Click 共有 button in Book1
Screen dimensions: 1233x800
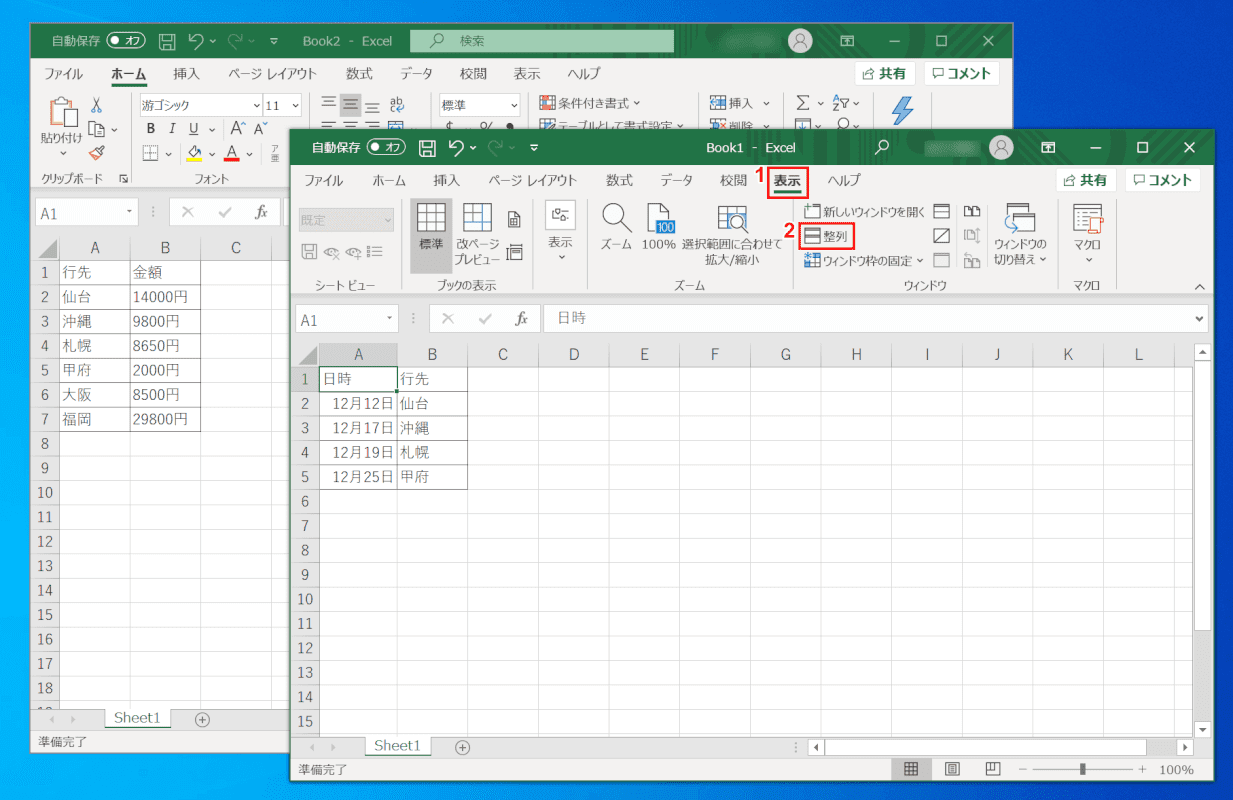coord(1085,180)
